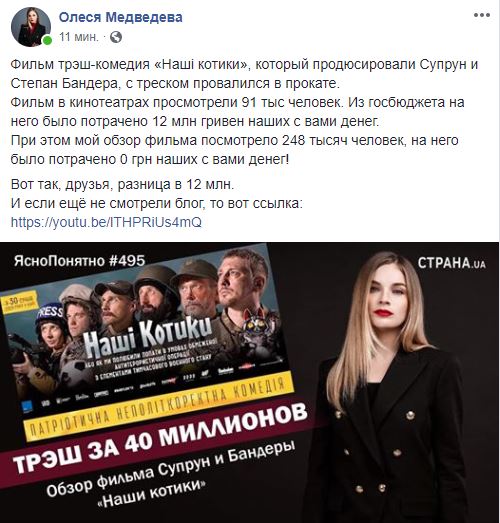Open the author name Олеся Медведева link
Image resolution: width=500 pixels, height=523 pixels.
click(x=121, y=17)
